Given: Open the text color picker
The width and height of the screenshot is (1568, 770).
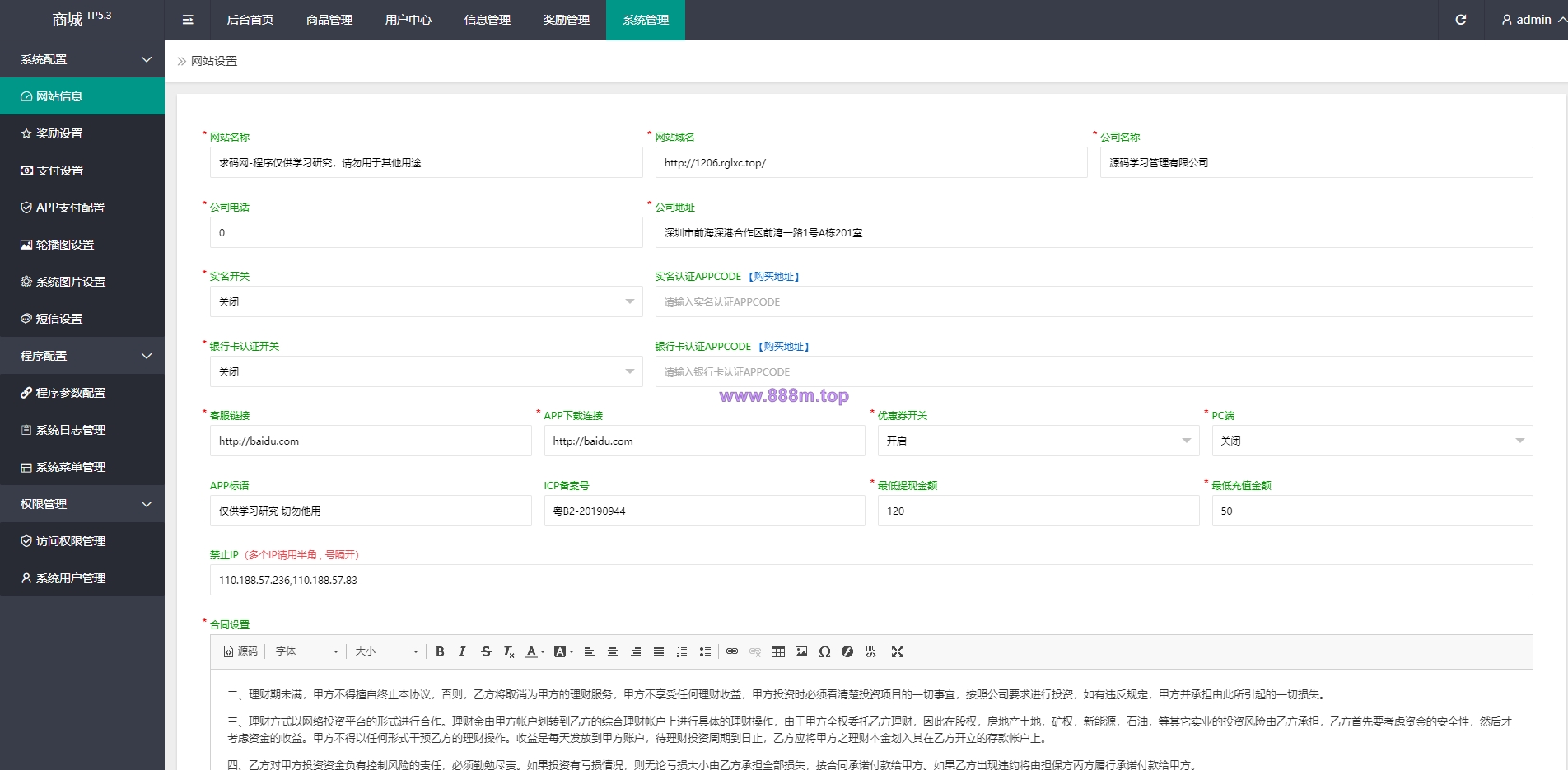Looking at the screenshot, I should click(535, 651).
